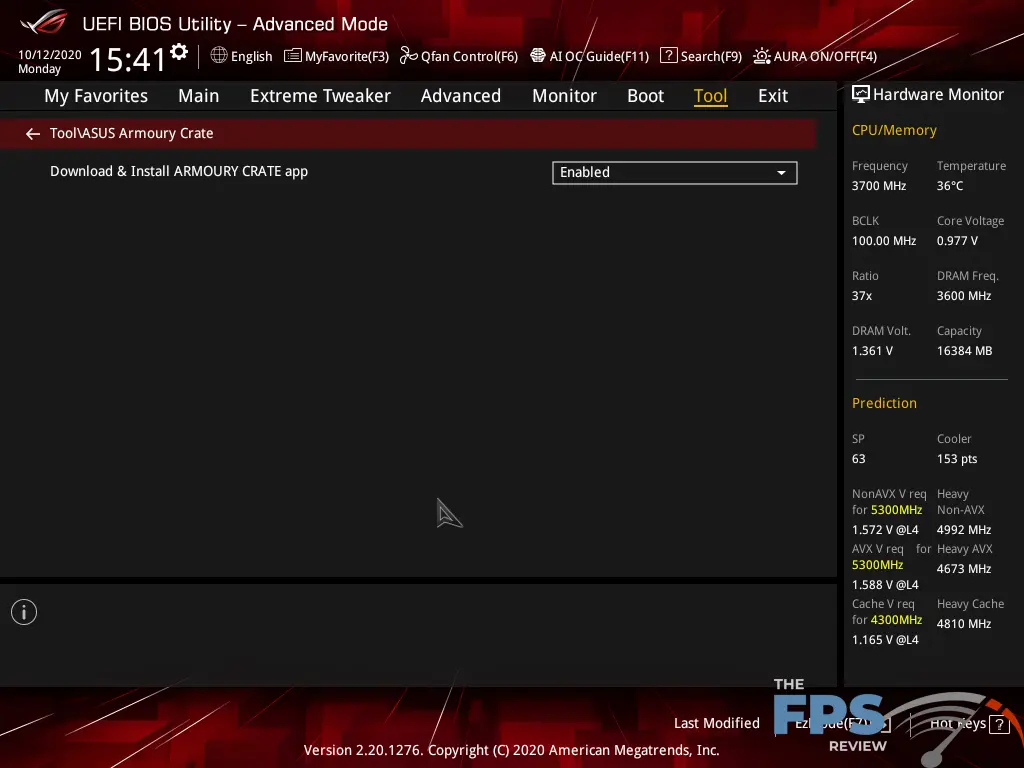Click 100.00 MHz BCLK value
This screenshot has height=768, width=1024.
(x=884, y=240)
